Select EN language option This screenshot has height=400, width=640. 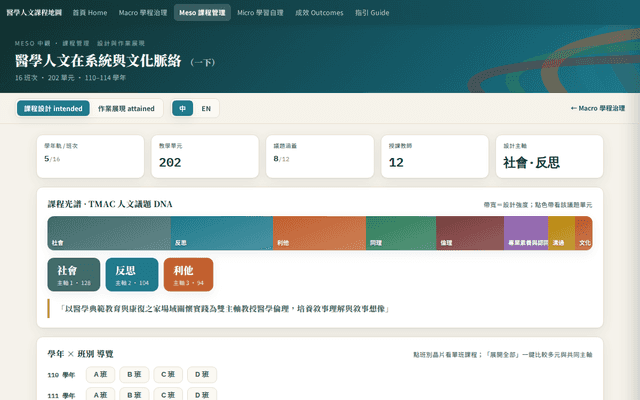(x=206, y=109)
